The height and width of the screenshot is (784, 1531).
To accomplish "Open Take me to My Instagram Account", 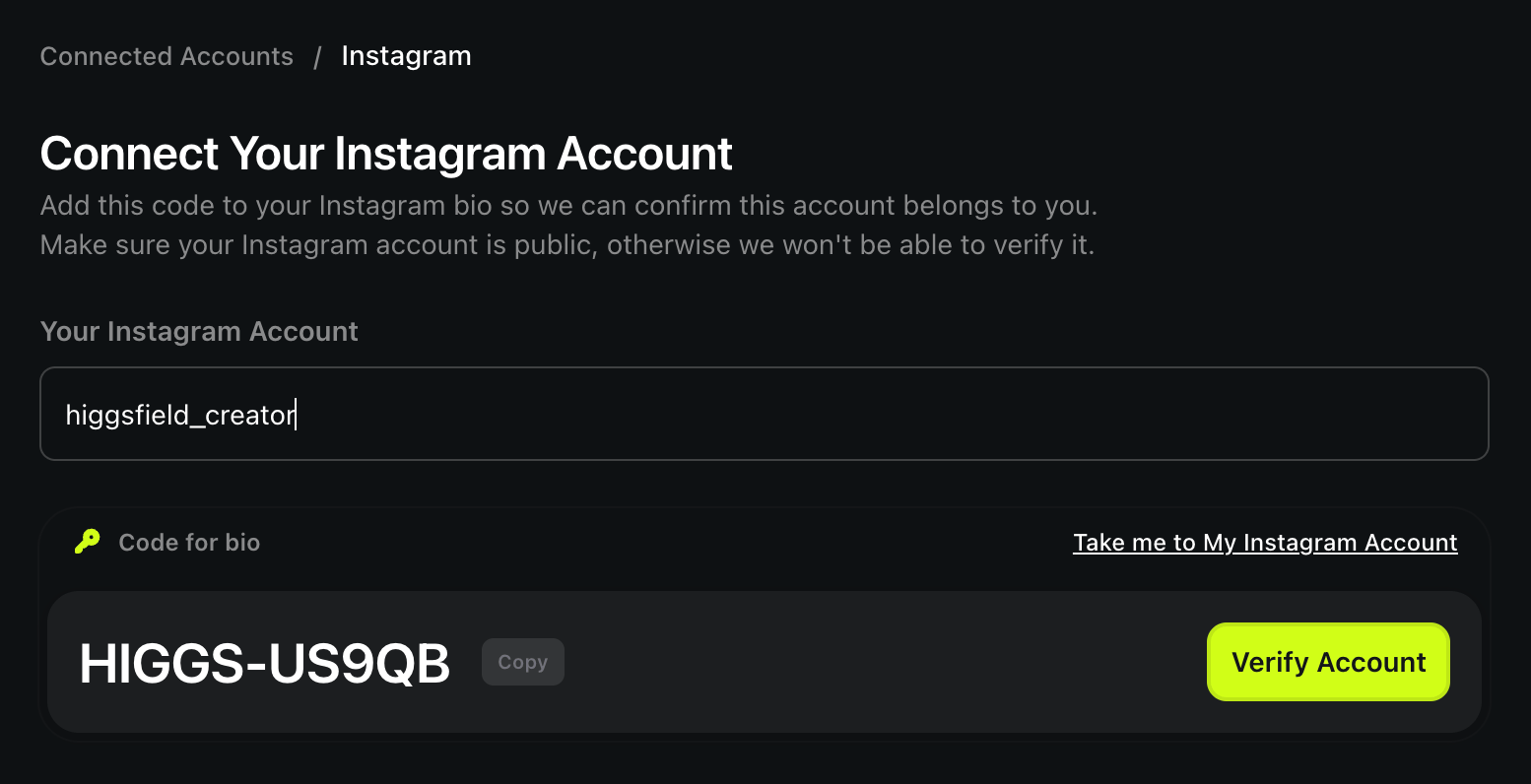I will (1265, 543).
